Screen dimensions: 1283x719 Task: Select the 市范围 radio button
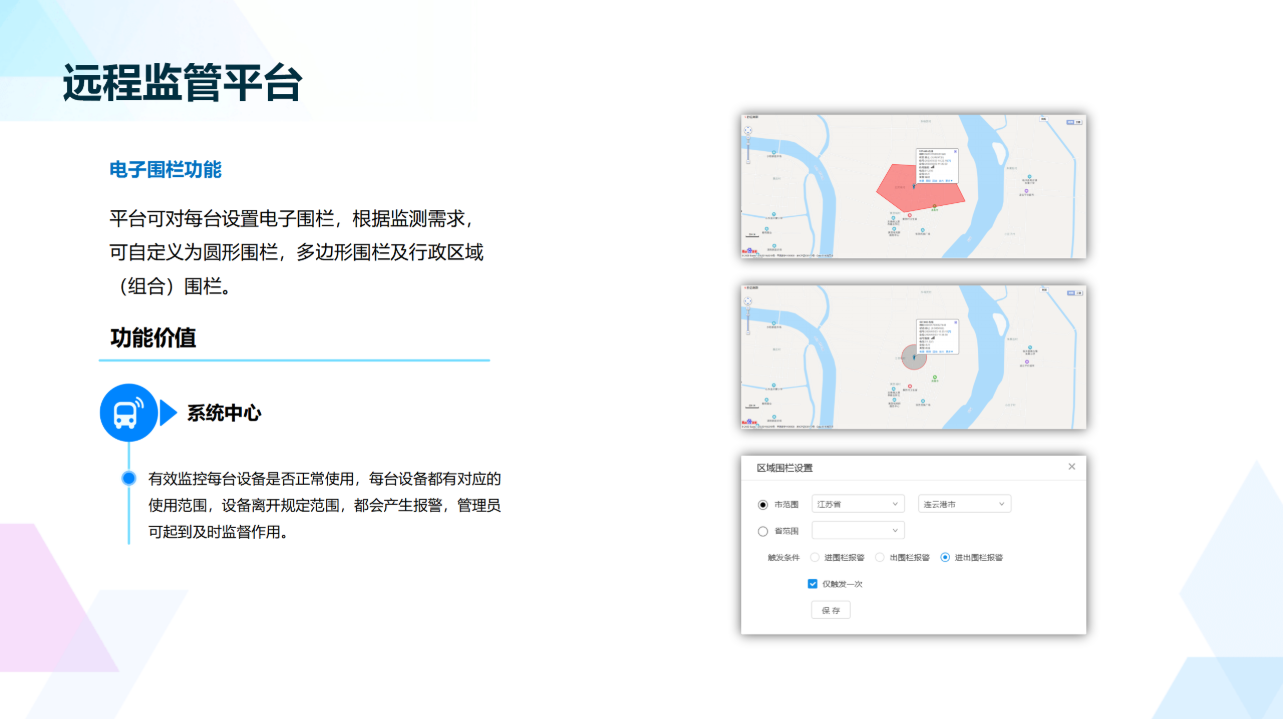(x=763, y=504)
